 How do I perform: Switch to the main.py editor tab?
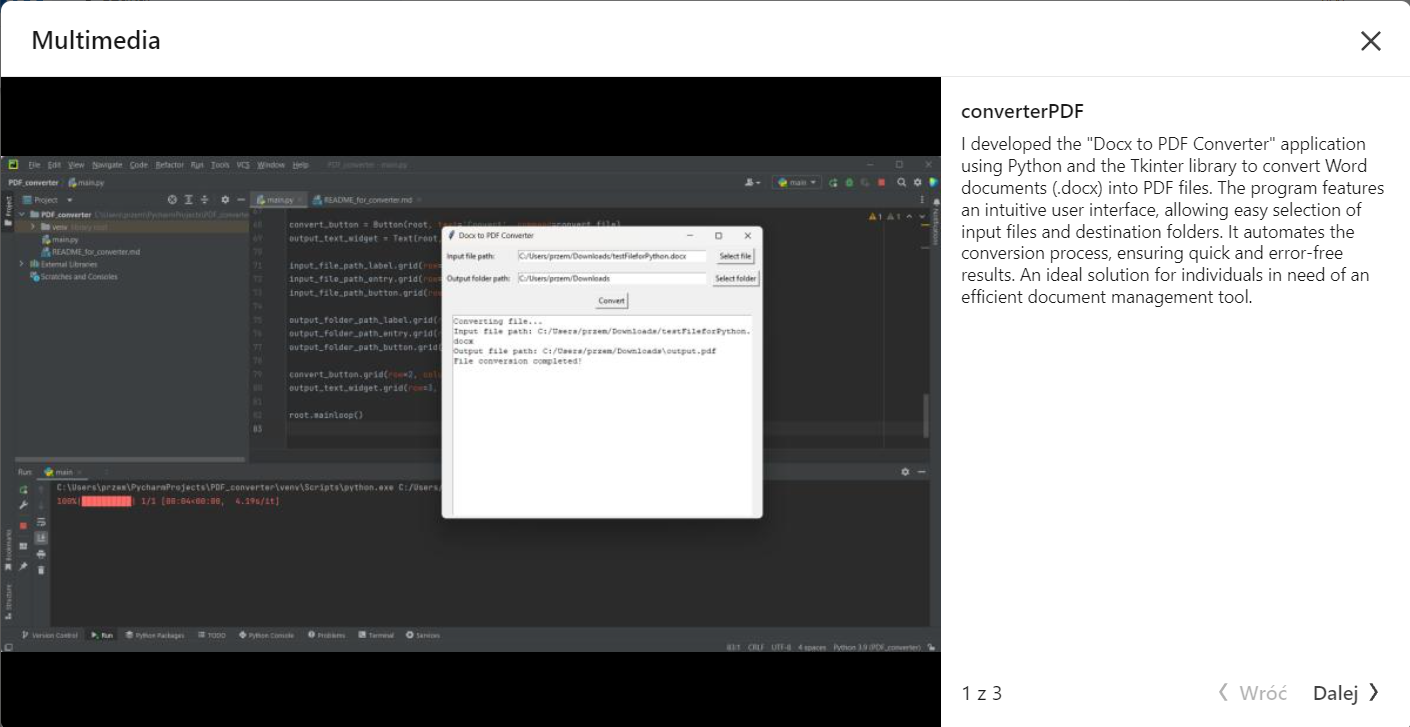pyautogui.click(x=278, y=200)
